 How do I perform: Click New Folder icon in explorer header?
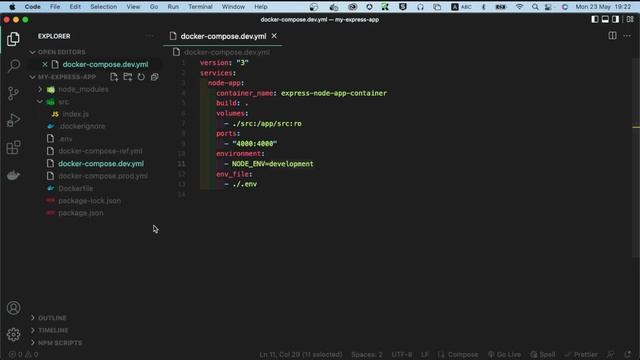pyautogui.click(x=128, y=77)
